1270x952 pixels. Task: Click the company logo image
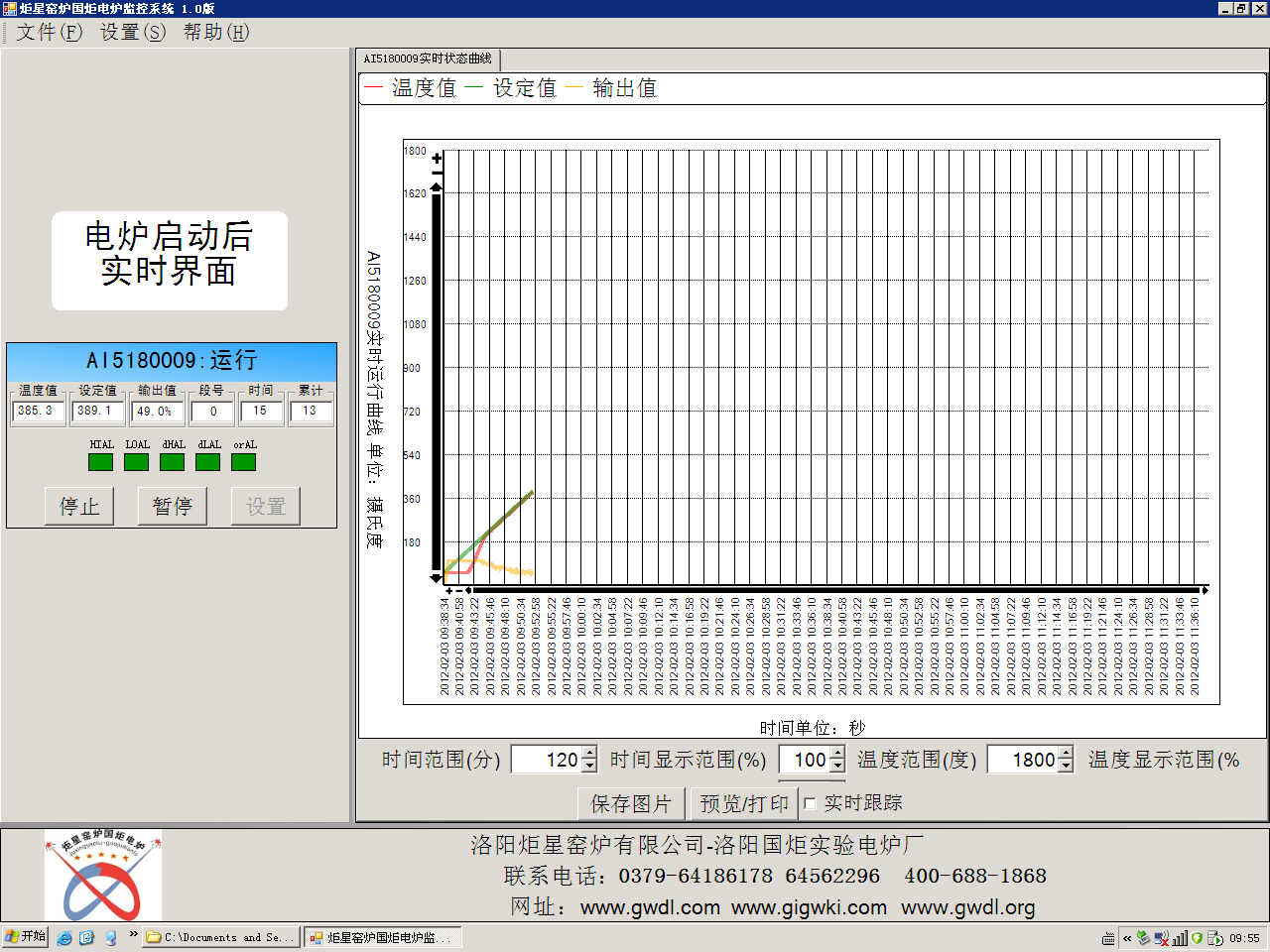[102, 876]
